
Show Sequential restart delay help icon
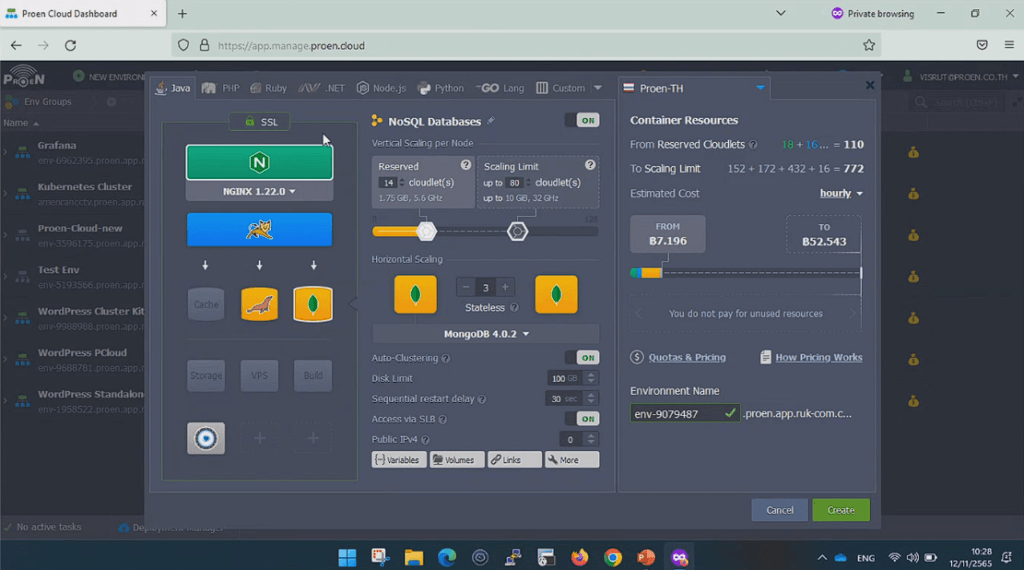[482, 399]
